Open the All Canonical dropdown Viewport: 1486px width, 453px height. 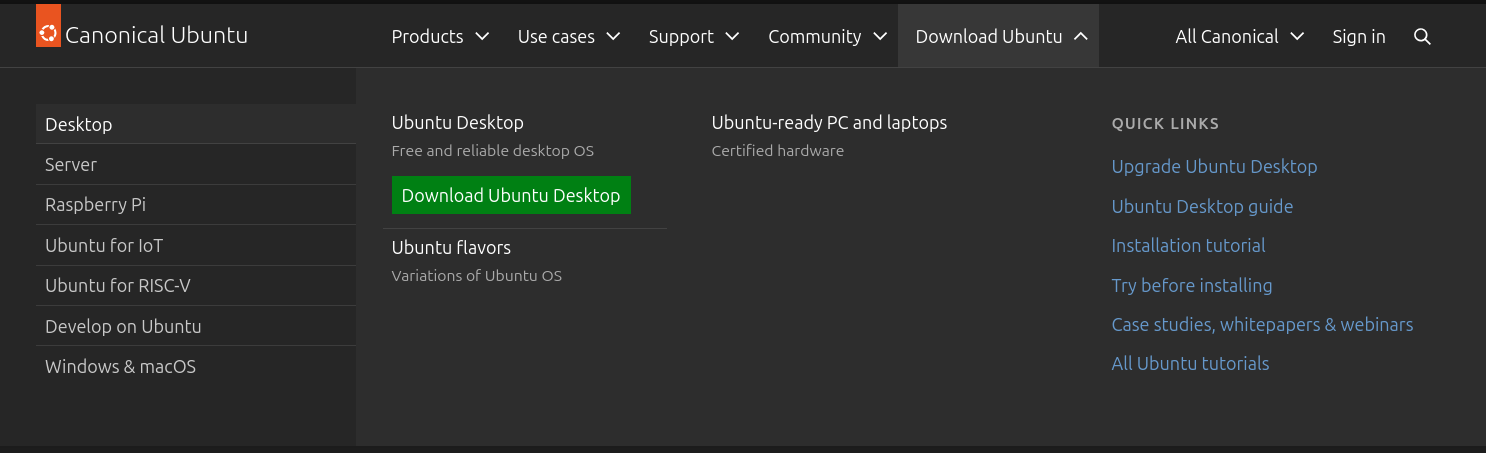point(1239,37)
